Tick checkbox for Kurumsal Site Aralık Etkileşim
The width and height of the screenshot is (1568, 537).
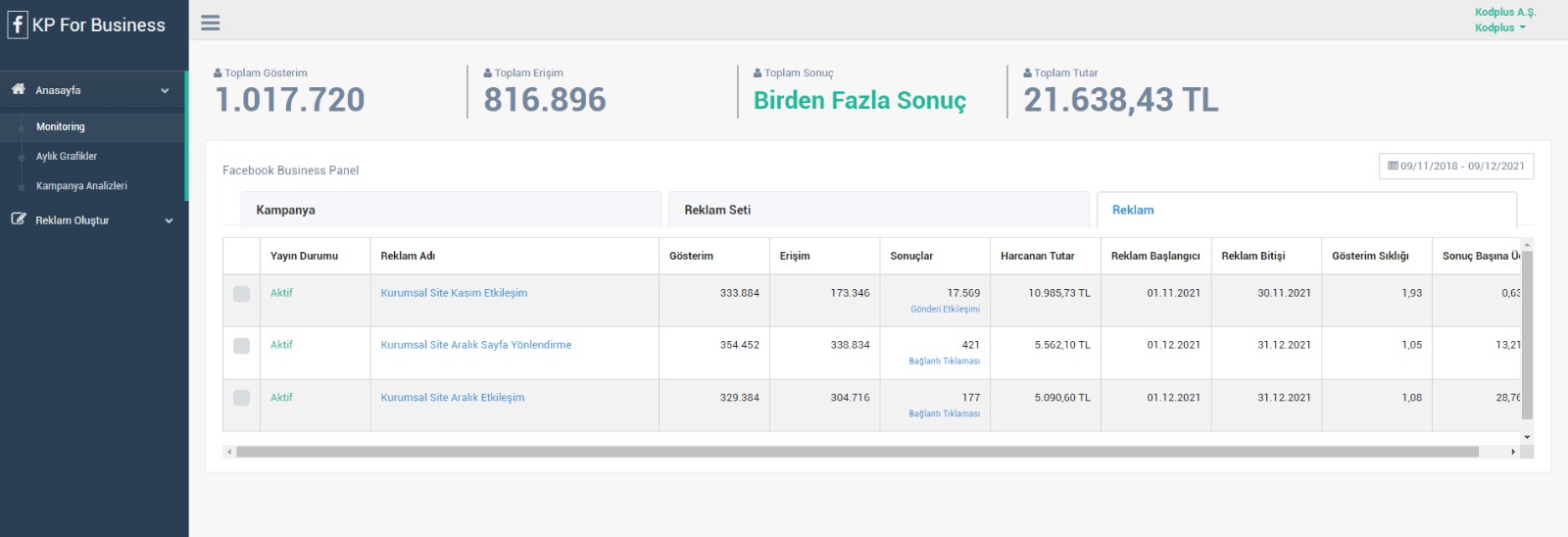[241, 398]
